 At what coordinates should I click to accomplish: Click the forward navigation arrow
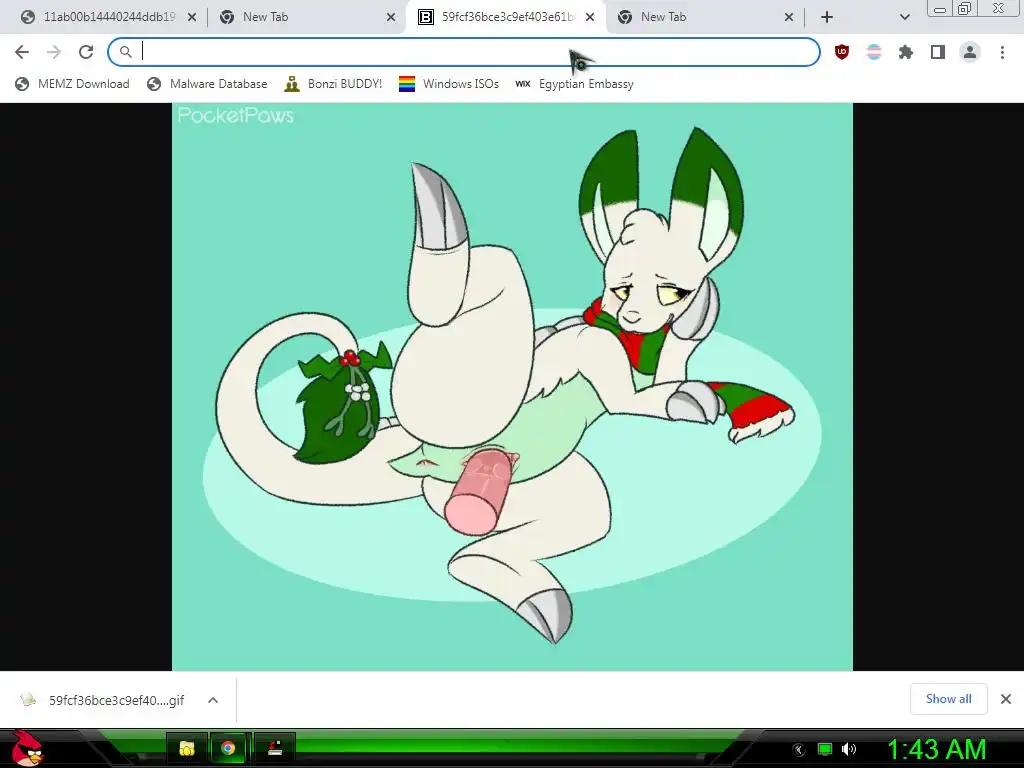54,52
